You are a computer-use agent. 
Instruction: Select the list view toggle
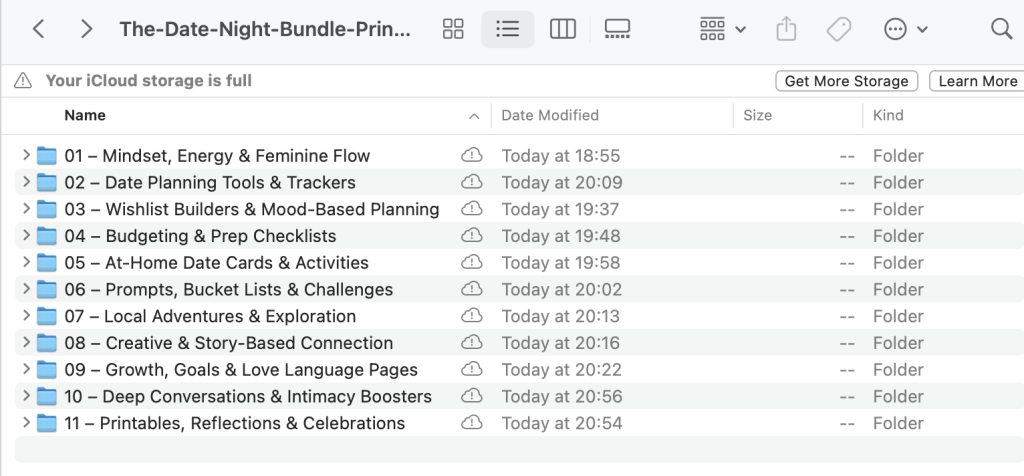tap(508, 29)
